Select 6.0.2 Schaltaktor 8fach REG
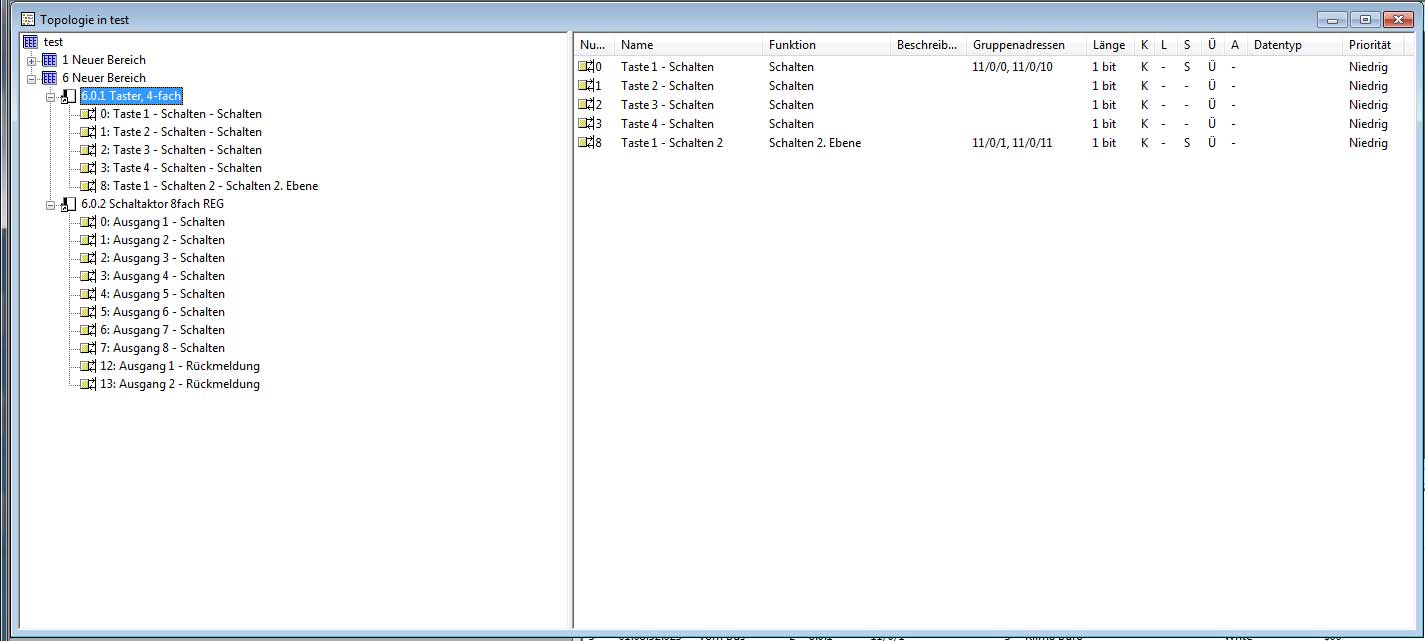The width and height of the screenshot is (1425, 641). [x=153, y=204]
